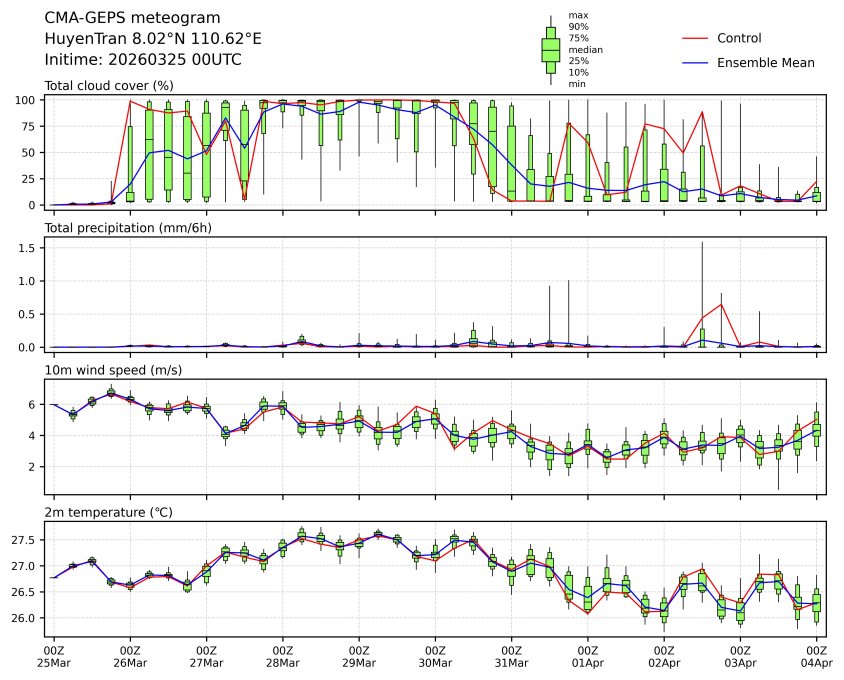Click the "10m wind speed (m/s)" panel title
This screenshot has width=844, height=680.
[x=108, y=371]
